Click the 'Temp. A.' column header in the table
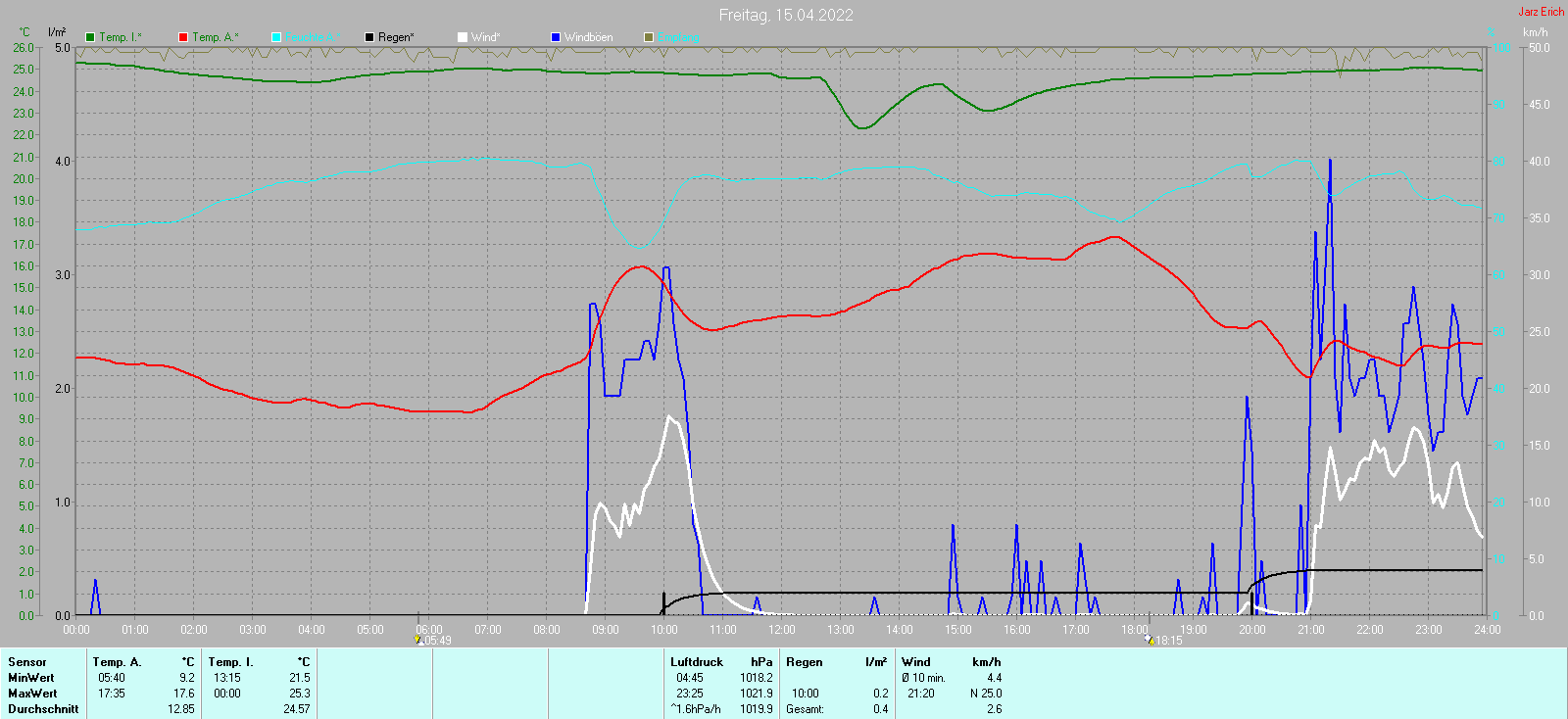Viewport: 1568px width, 719px height. click(118, 662)
